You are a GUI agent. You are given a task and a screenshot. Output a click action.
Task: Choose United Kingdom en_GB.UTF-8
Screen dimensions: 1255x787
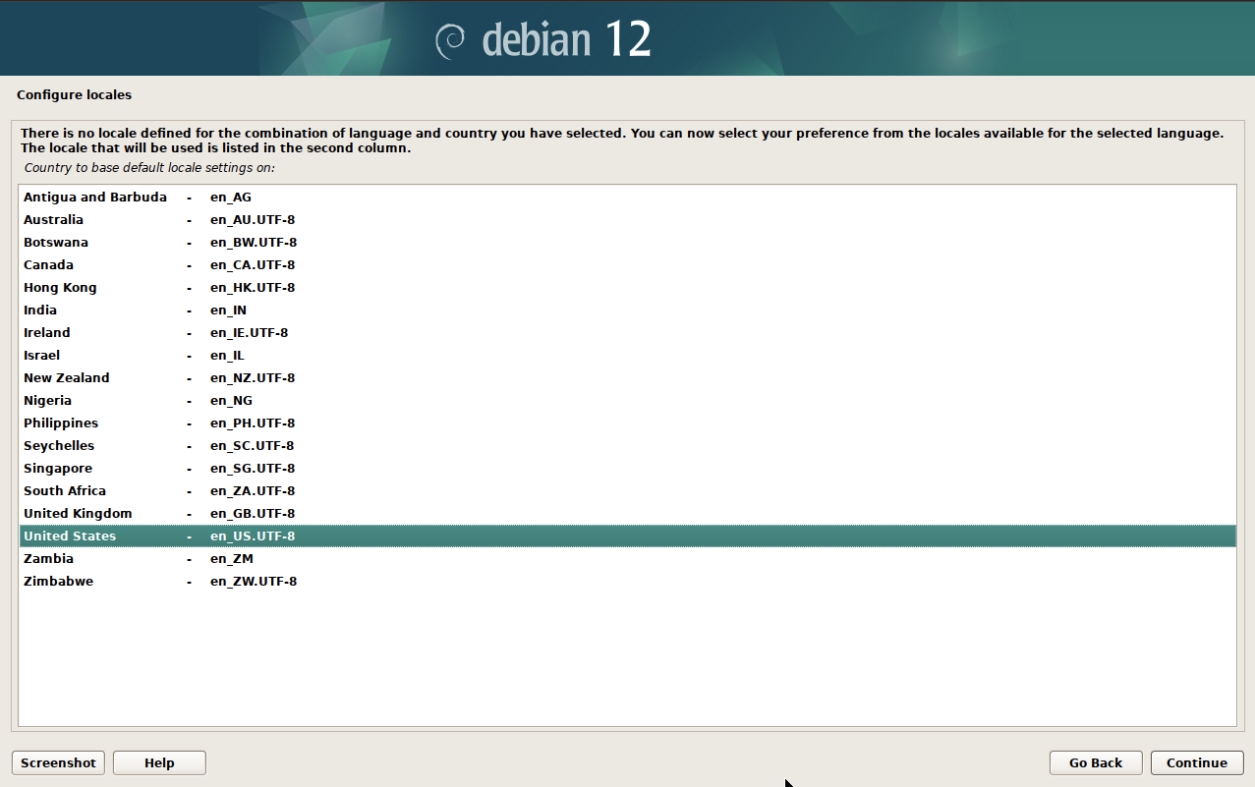[x=627, y=514]
